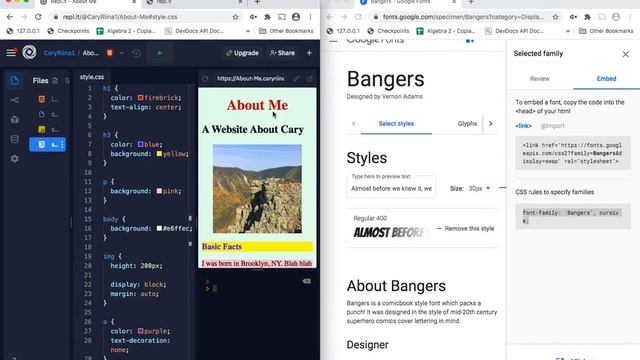Open Algebra 2 bookmark in left Chrome
This screenshot has height=360, width=640.
tap(126, 31)
